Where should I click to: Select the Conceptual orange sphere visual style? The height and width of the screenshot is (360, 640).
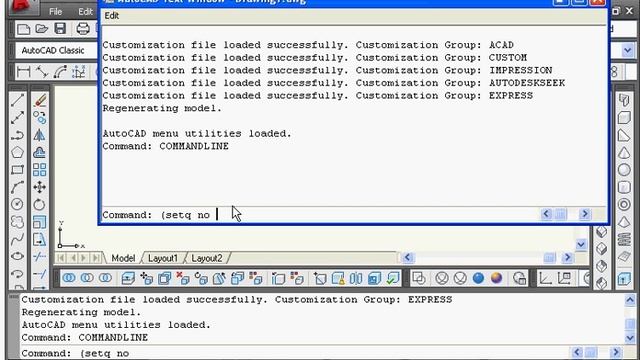[x=497, y=278]
